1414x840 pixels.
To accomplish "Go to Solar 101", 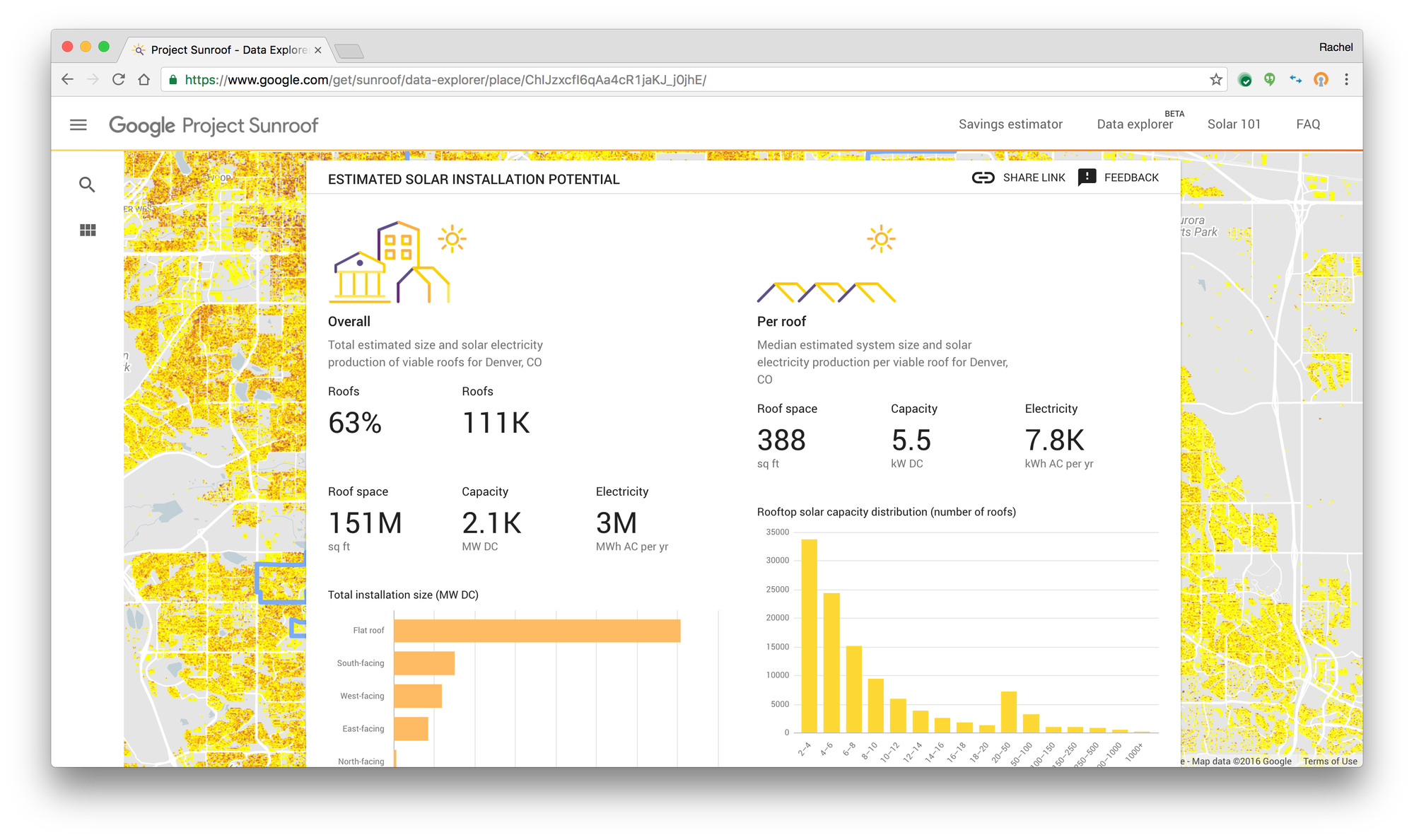I will click(x=1234, y=124).
